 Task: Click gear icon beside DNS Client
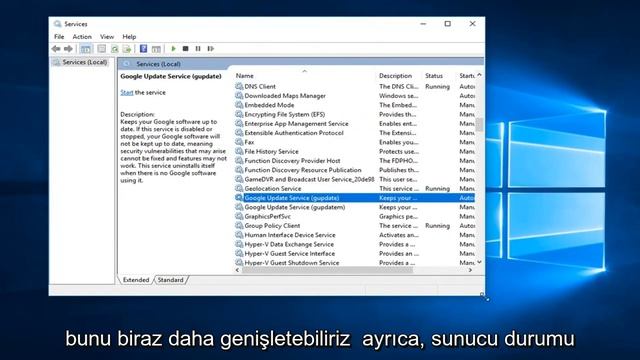[239, 86]
